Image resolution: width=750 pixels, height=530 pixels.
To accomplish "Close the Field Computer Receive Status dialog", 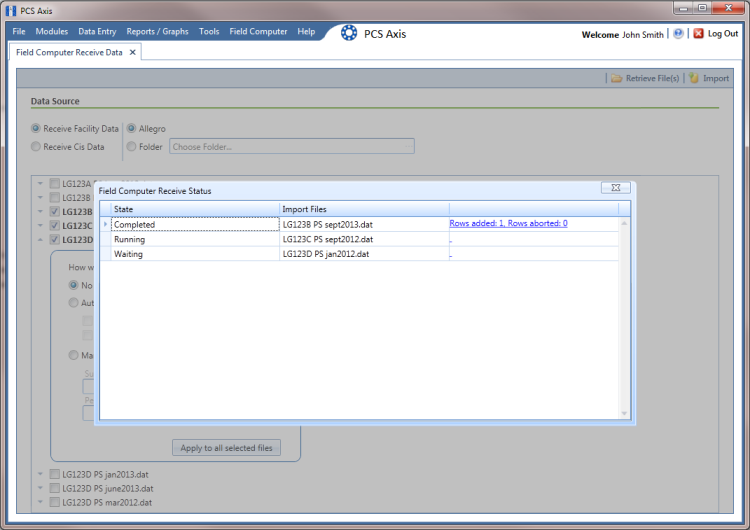I will [x=616, y=188].
